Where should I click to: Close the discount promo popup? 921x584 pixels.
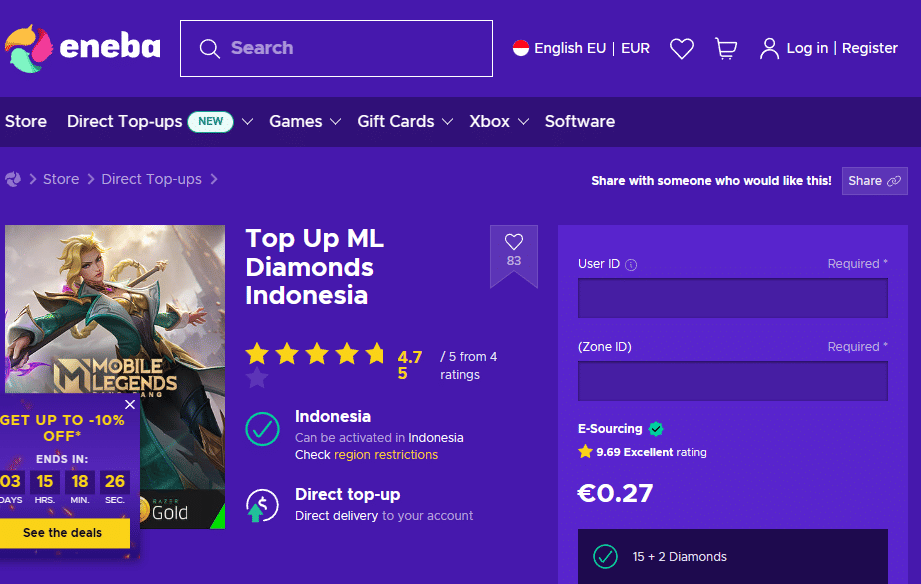click(130, 404)
